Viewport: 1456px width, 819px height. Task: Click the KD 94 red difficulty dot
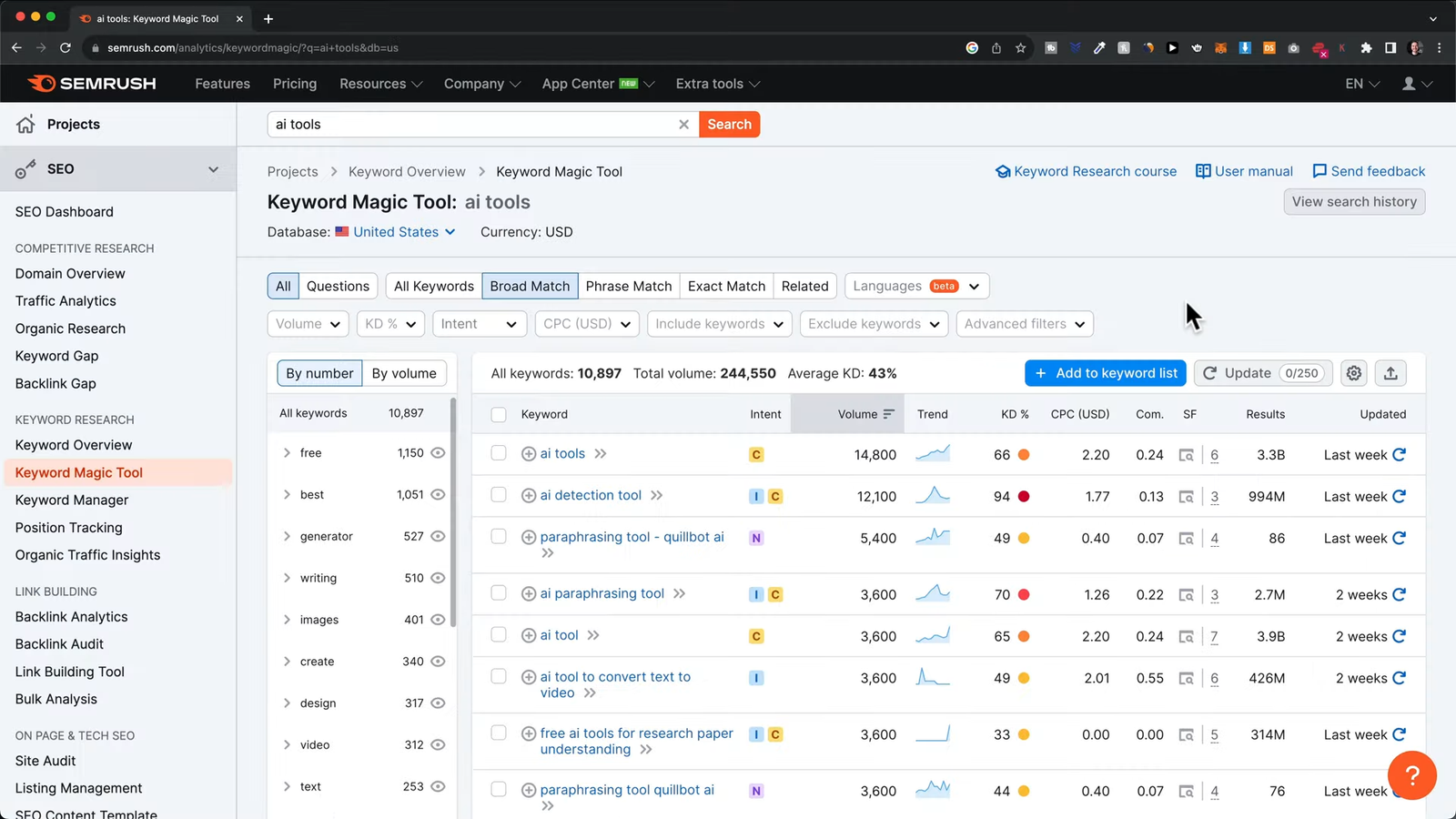coord(1024,497)
